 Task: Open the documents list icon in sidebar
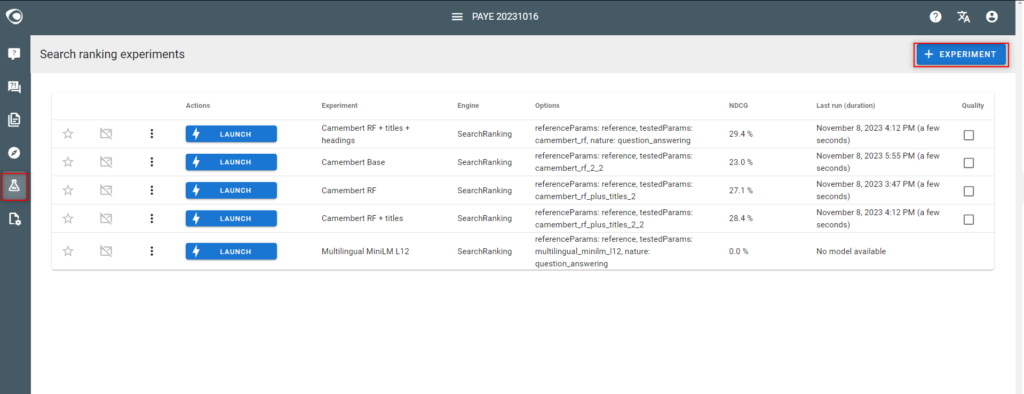pos(14,120)
